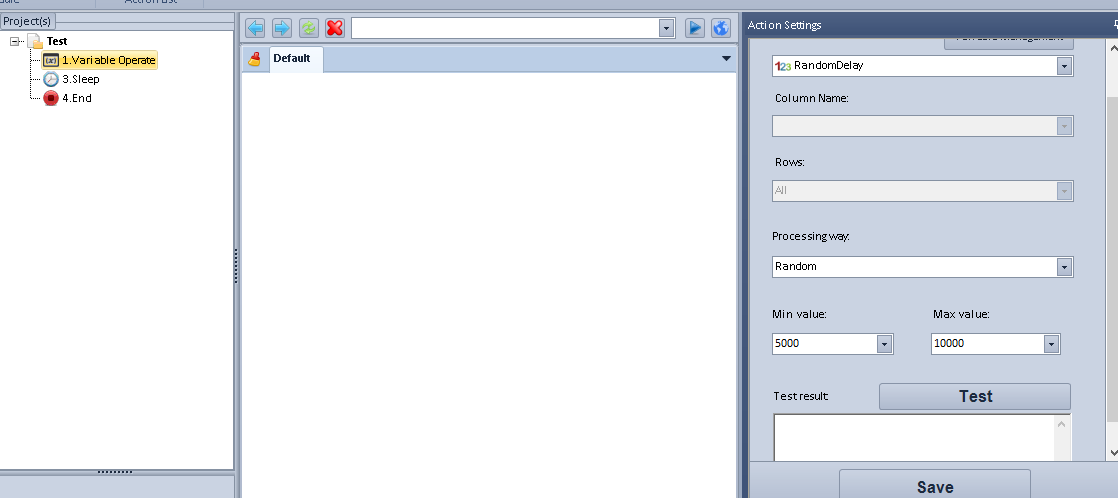Open the Max value 10000 dropdown arrow
The width and height of the screenshot is (1118, 498).
tap(1051, 344)
